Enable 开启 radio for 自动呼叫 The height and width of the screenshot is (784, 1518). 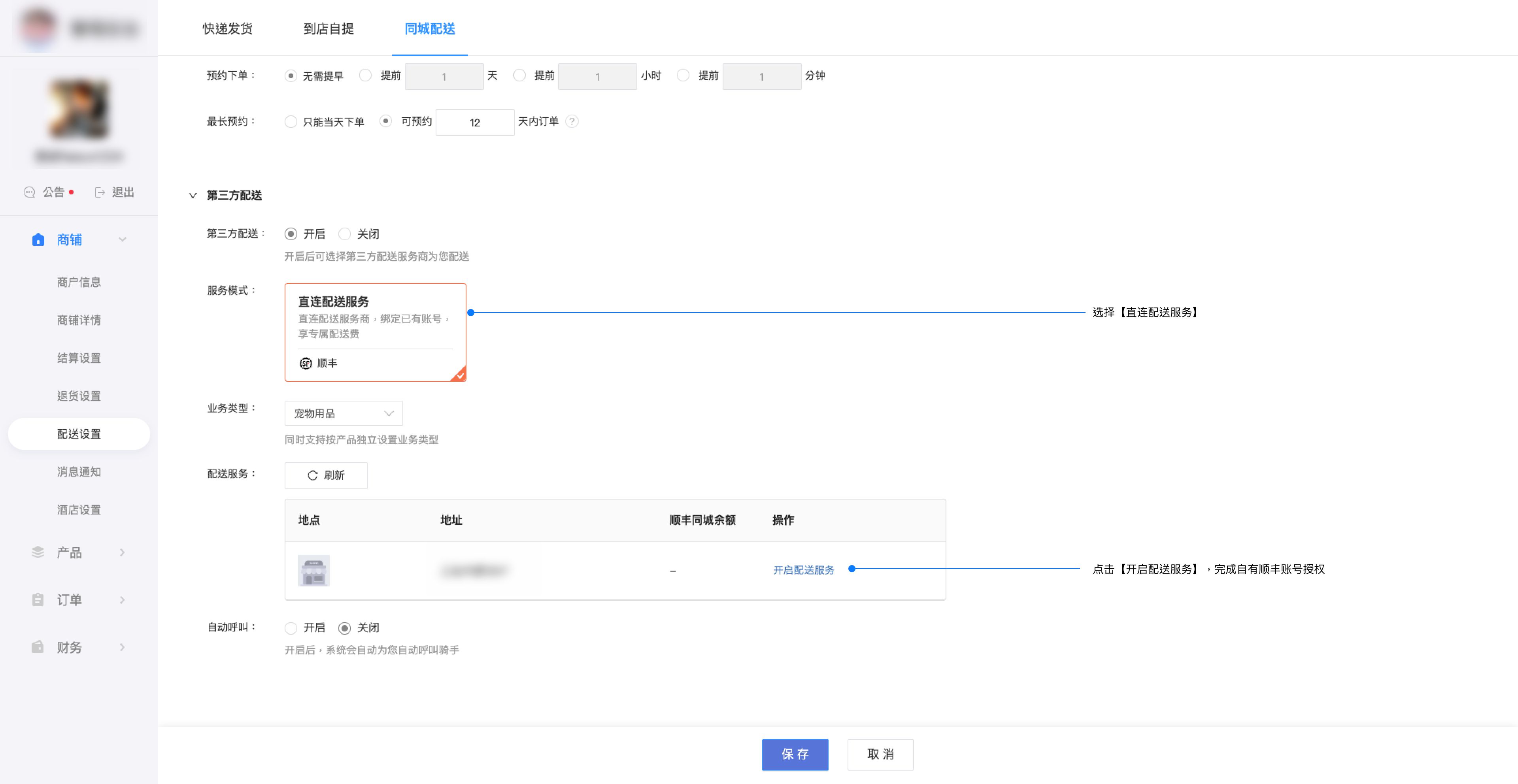point(291,628)
